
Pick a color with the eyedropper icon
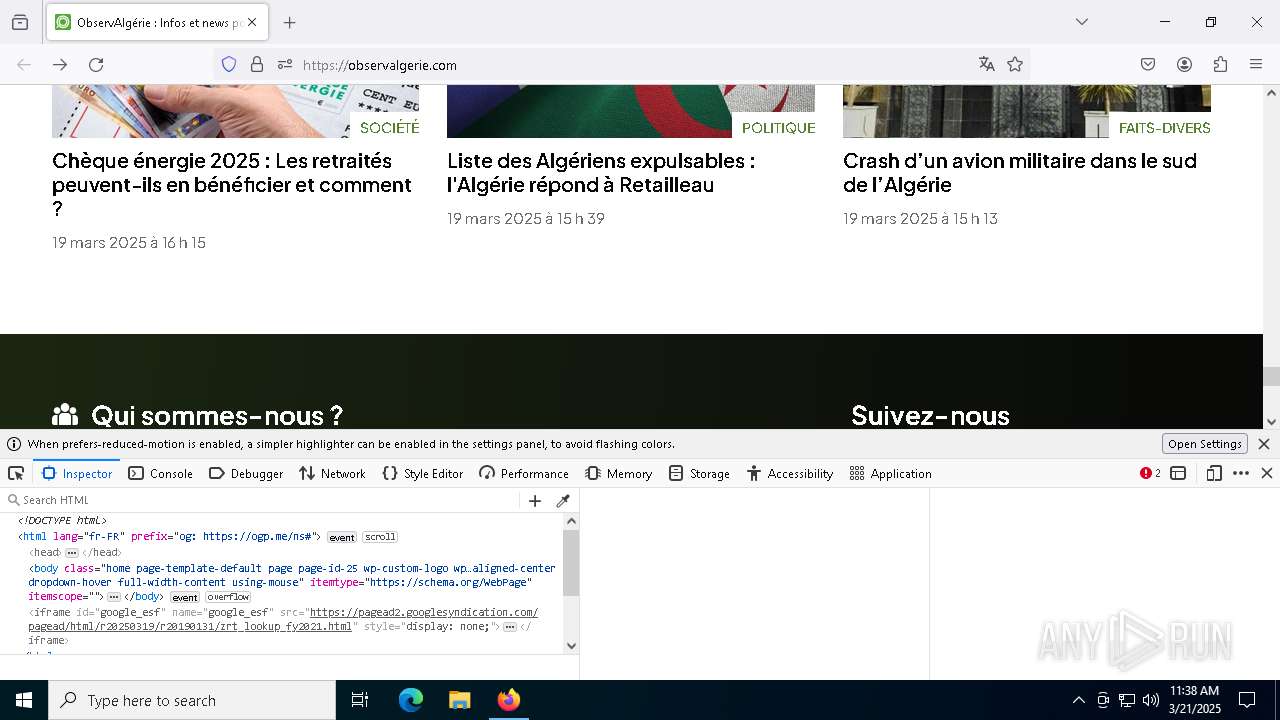(563, 501)
